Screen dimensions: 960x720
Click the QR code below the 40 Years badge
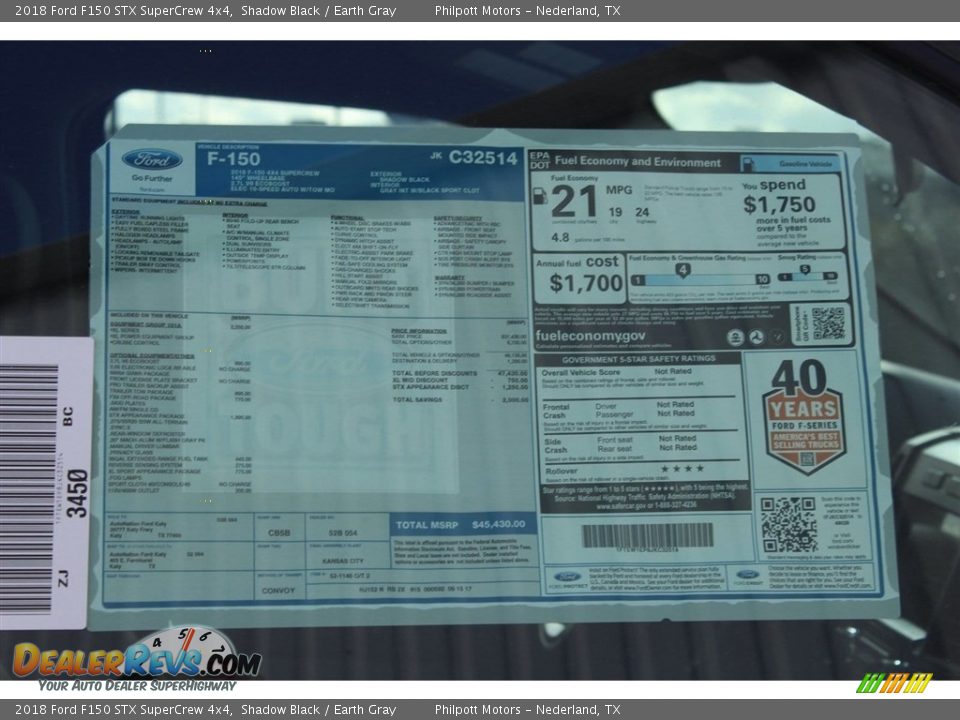(789, 524)
